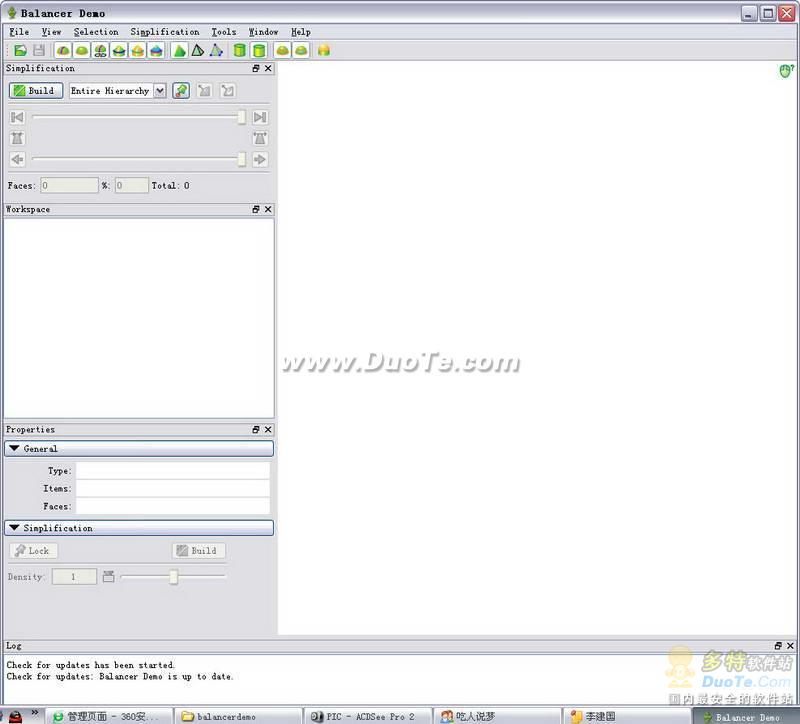Collapse the General properties section
800x724 pixels.
139,448
